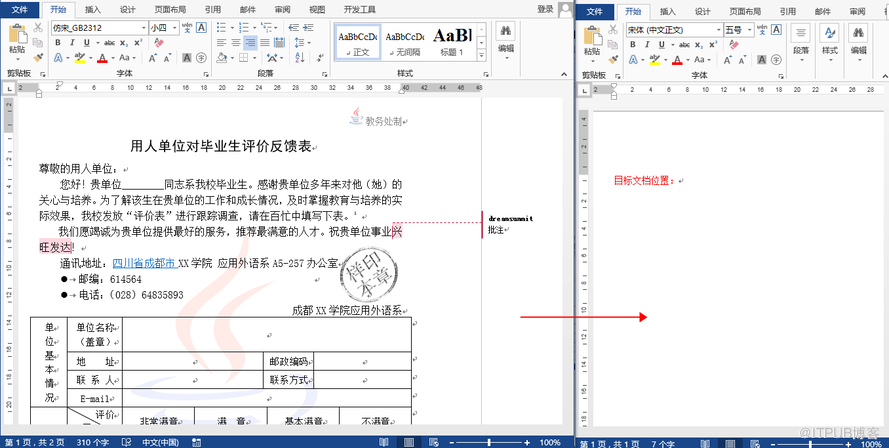Viewport: 889px width, 448px height.
Task: Open Find binoculars in right window
Action: [857, 34]
